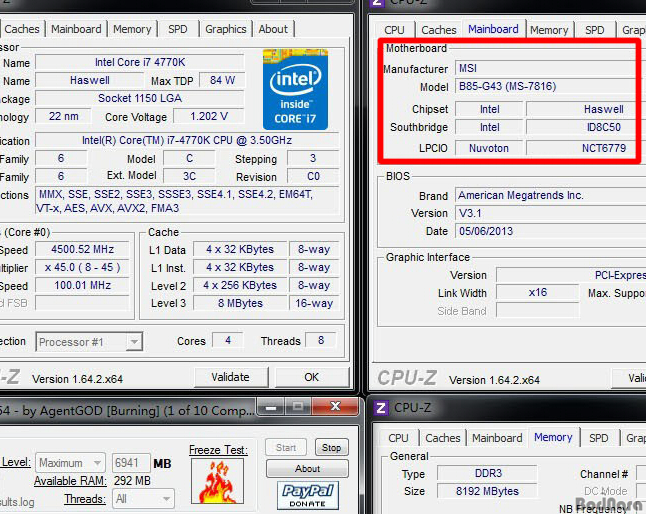Click the Max TDP value 84 W
The width and height of the screenshot is (646, 514).
(222, 80)
